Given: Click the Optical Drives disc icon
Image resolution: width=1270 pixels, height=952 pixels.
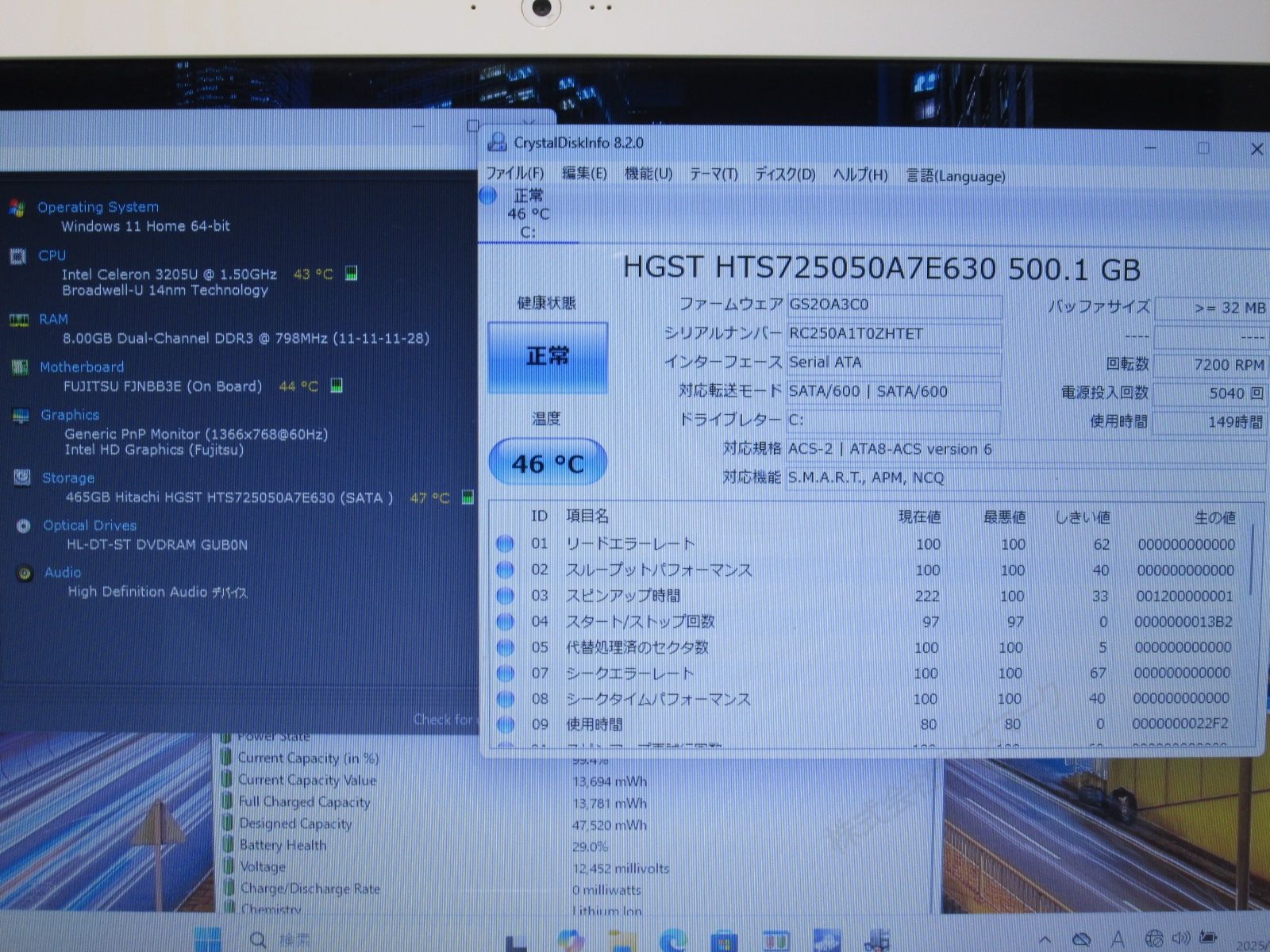Looking at the screenshot, I should click(22, 525).
